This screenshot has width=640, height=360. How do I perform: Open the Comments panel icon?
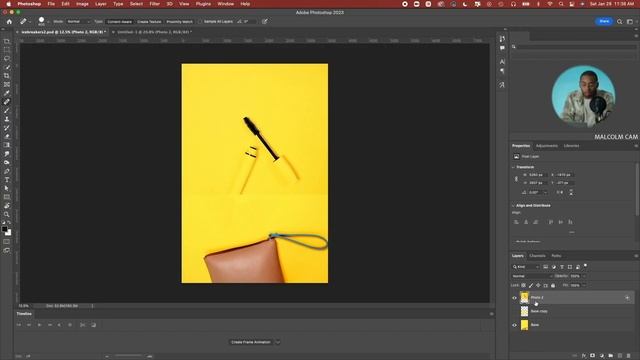click(x=502, y=48)
